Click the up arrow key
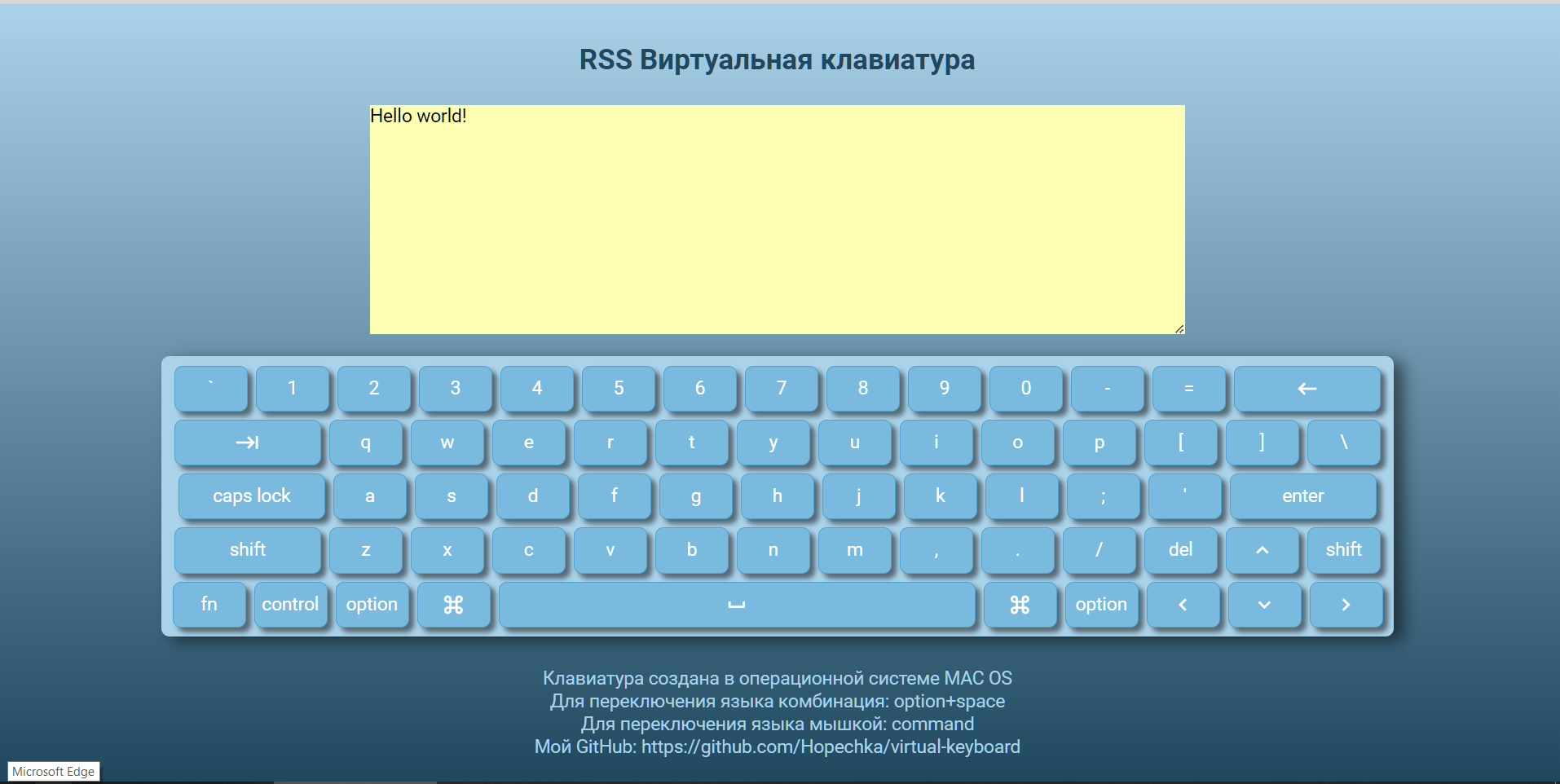1560x784 pixels. pyautogui.click(x=1262, y=550)
